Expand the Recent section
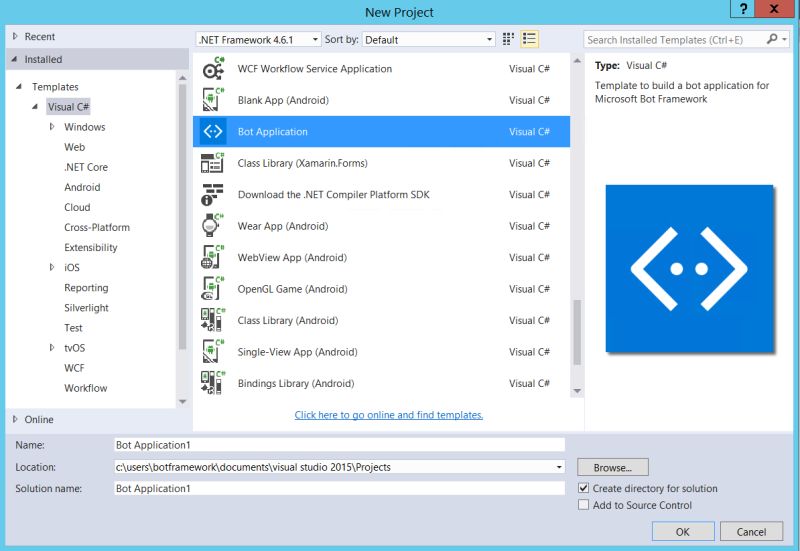 click(x=15, y=36)
